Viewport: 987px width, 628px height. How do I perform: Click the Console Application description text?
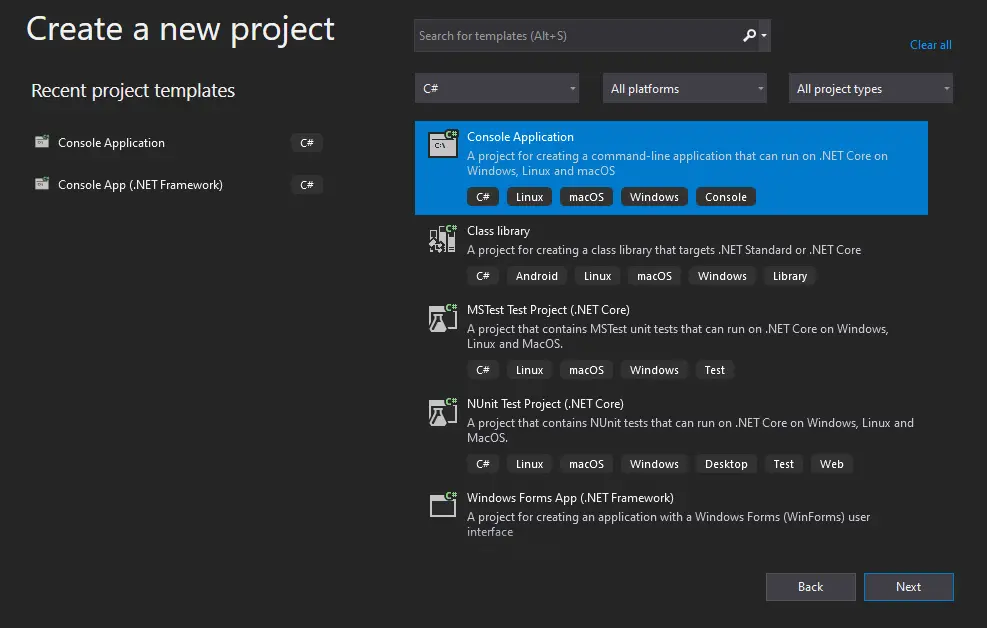click(x=677, y=163)
